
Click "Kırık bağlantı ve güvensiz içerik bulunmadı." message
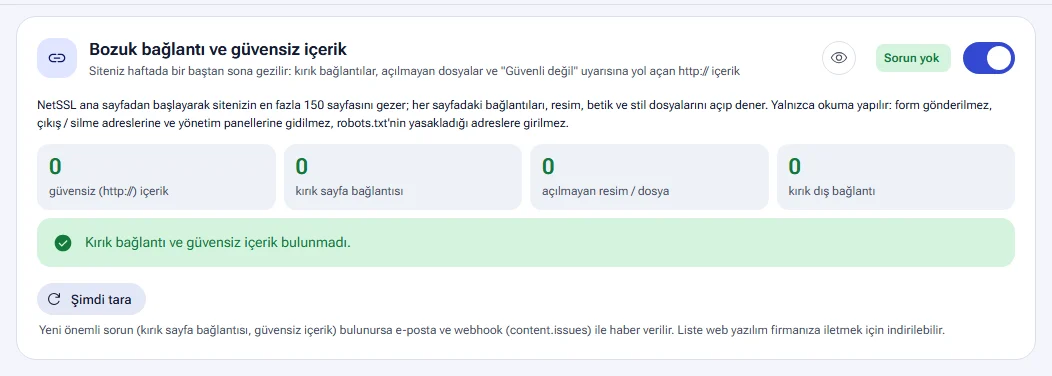click(218, 243)
